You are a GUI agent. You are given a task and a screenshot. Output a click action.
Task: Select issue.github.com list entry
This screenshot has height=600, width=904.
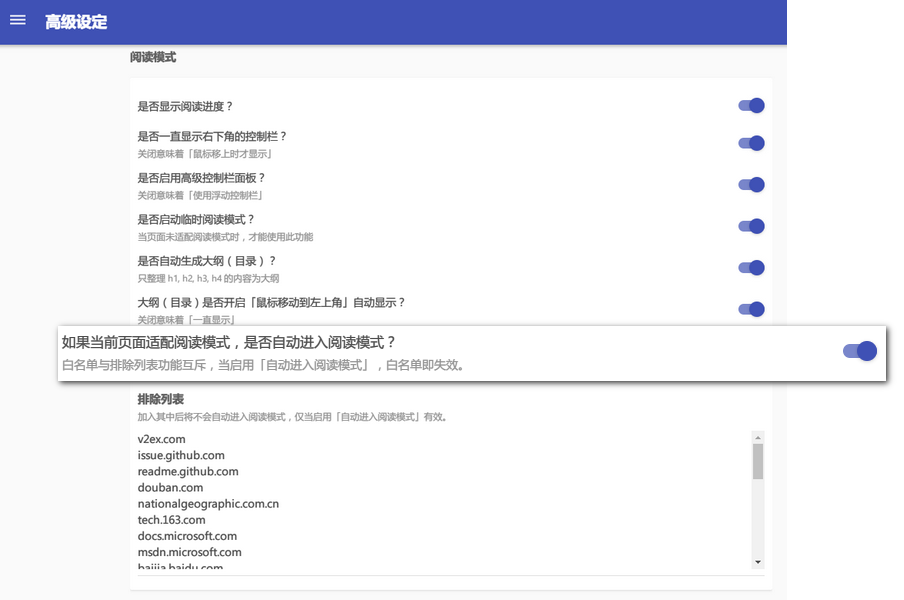pos(180,455)
